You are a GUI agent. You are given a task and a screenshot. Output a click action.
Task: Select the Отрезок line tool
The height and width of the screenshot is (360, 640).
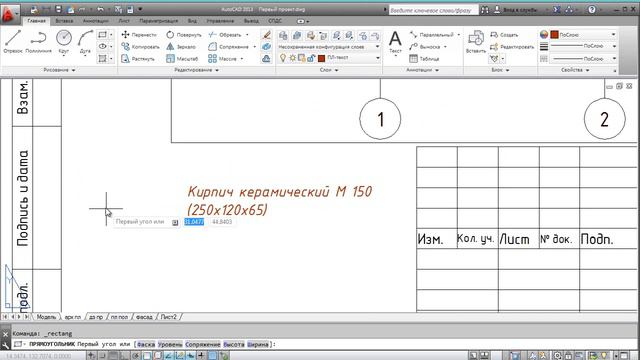pos(13,42)
